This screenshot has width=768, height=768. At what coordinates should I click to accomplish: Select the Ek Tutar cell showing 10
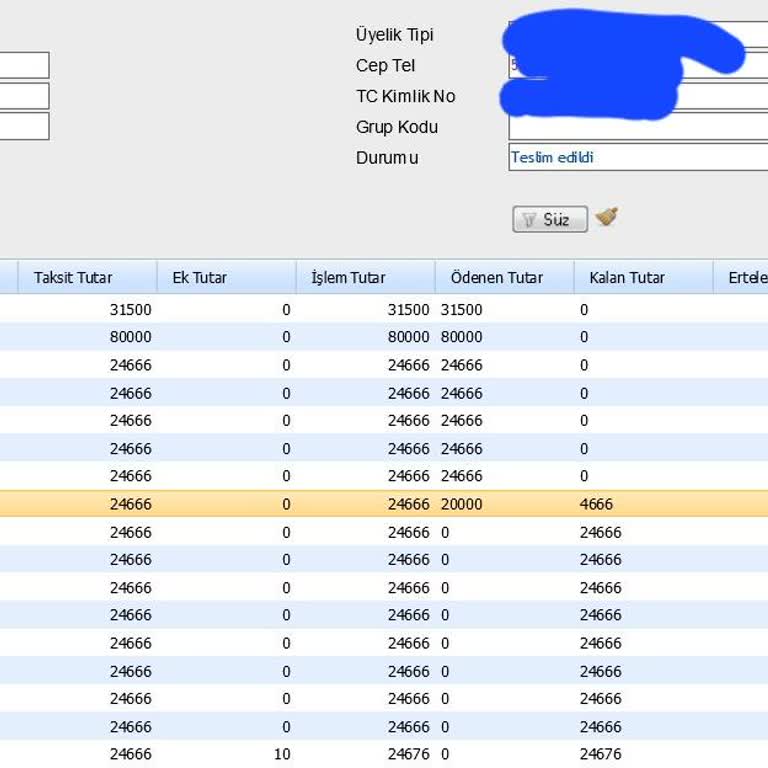(281, 754)
